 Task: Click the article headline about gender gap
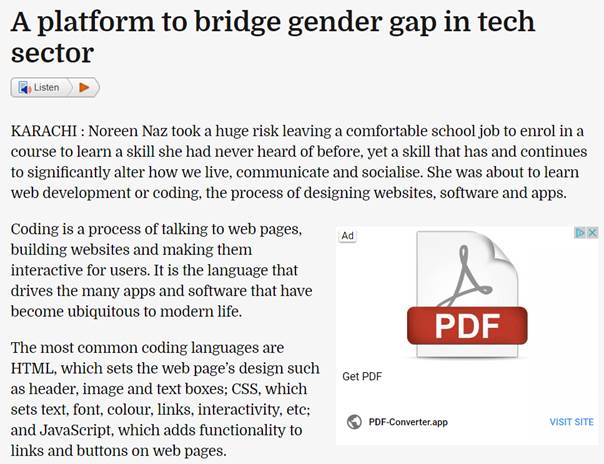[x=273, y=37]
